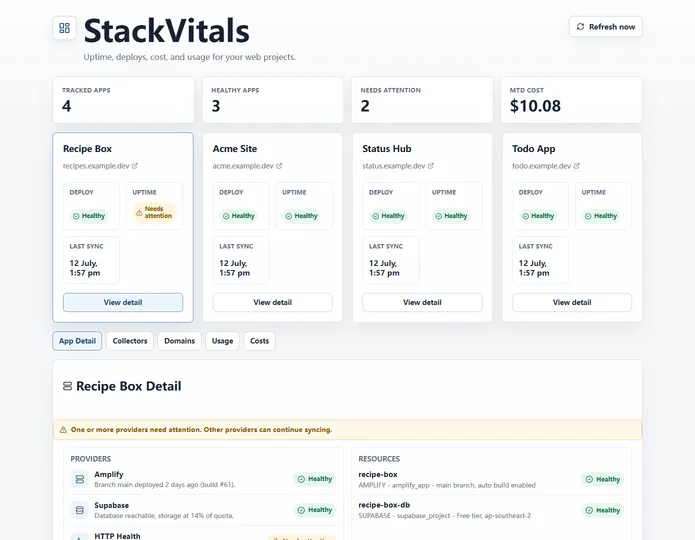Select the Tracked Apps summary card
The height and width of the screenshot is (540, 695).
tap(123, 100)
